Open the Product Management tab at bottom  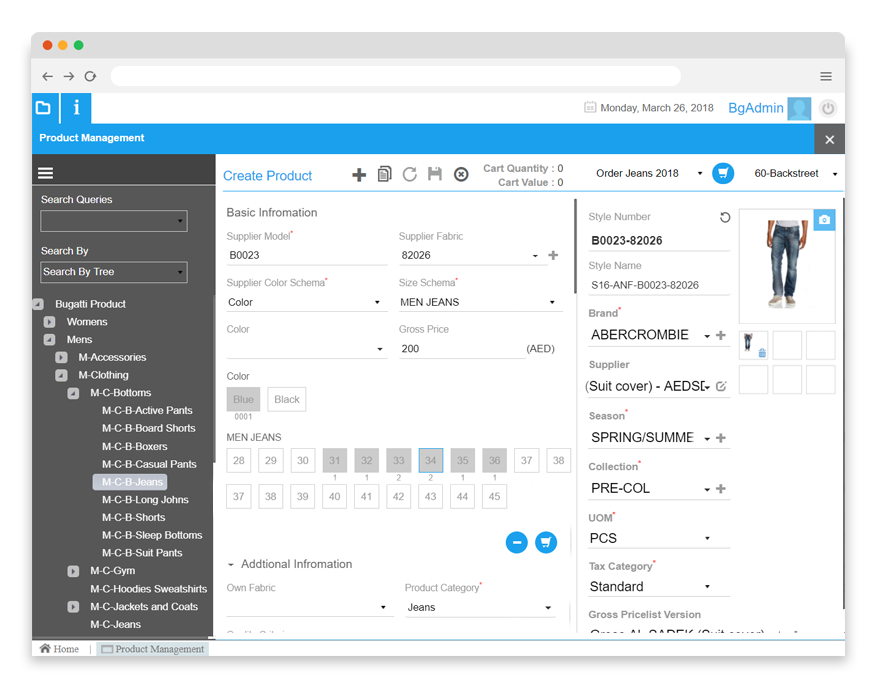tap(152, 649)
